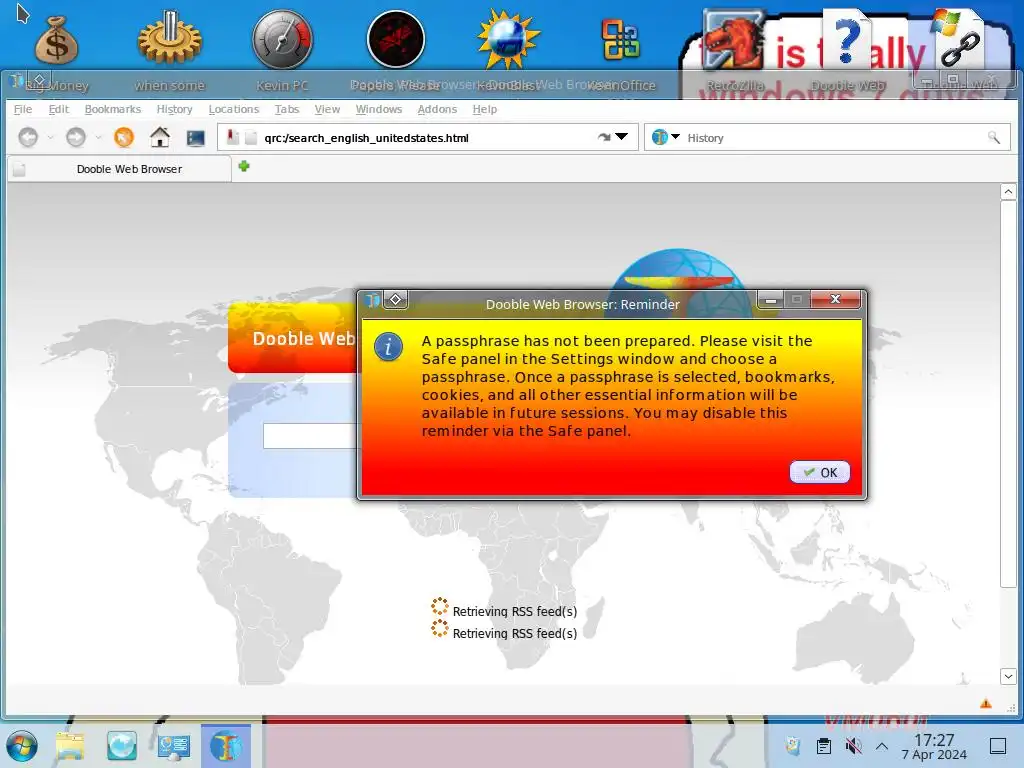Click the muted speaker tray icon
The width and height of the screenshot is (1024, 768).
(x=852, y=746)
